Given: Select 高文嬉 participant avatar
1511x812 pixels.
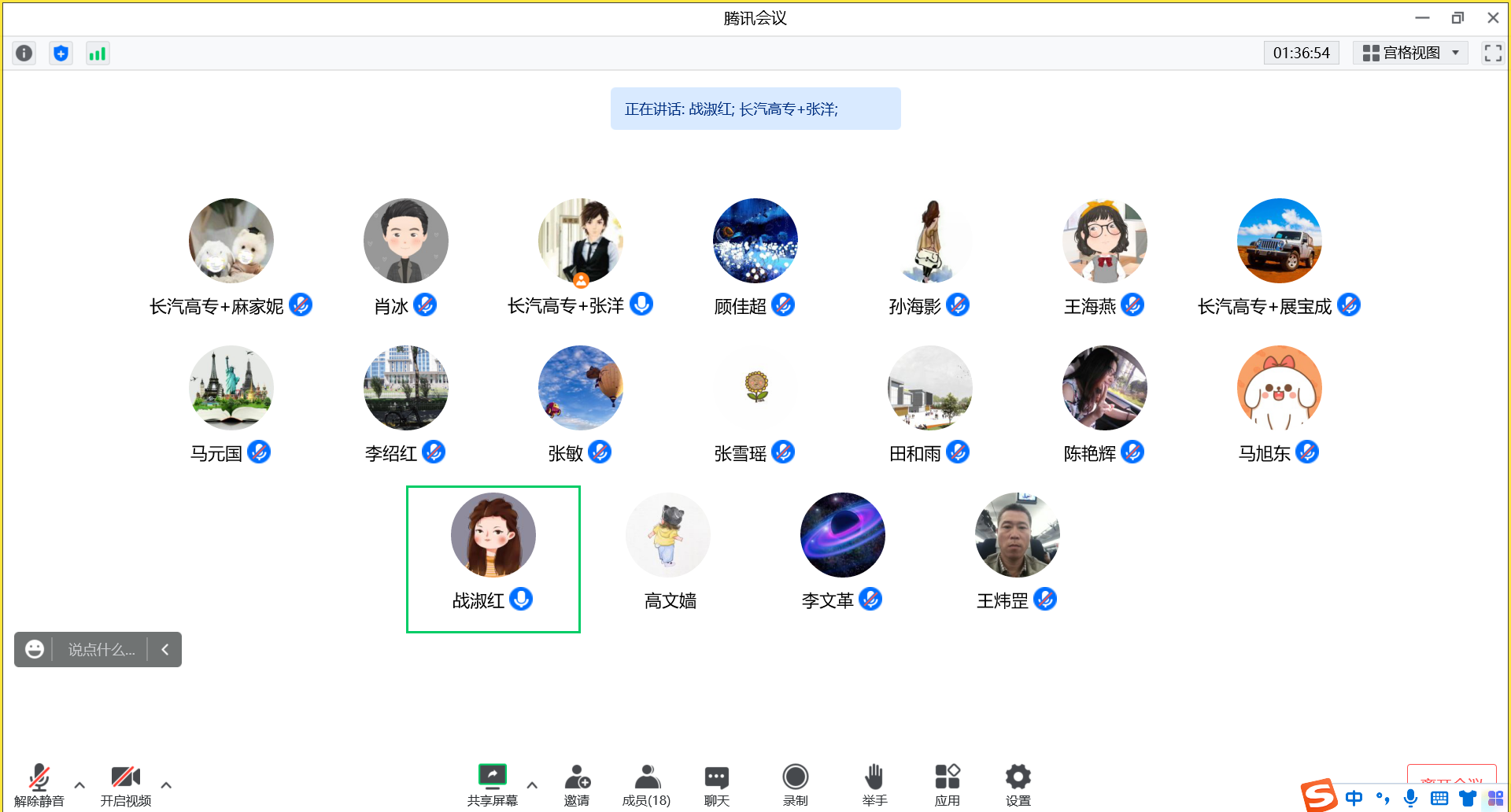Looking at the screenshot, I should pyautogui.click(x=668, y=535).
